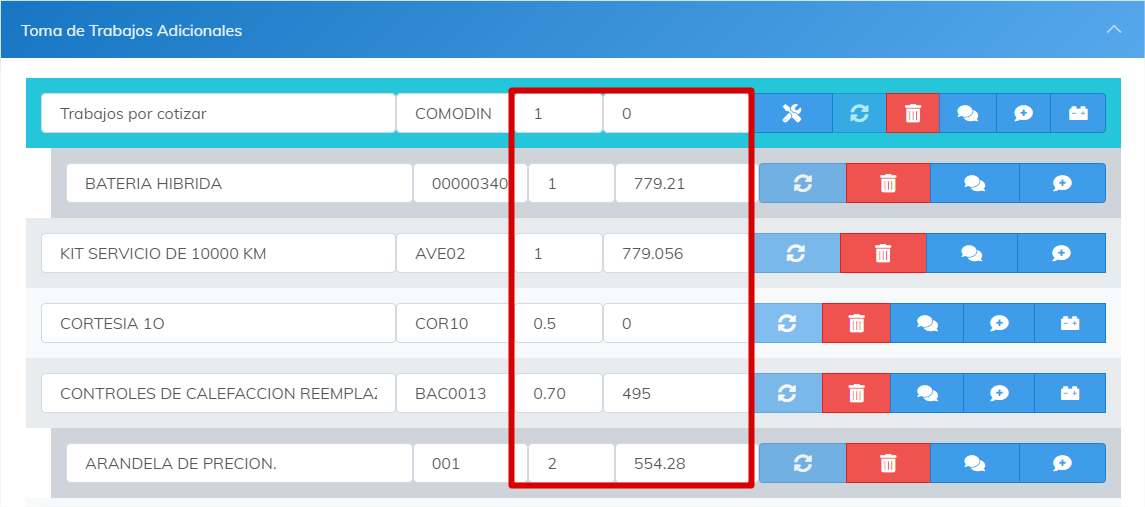Refresh the CORTESIA 1O row
1145x507 pixels.
click(x=787, y=324)
